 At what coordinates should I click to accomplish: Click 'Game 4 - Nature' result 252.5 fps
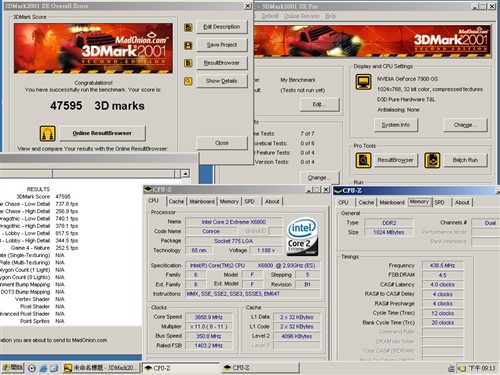67,248
